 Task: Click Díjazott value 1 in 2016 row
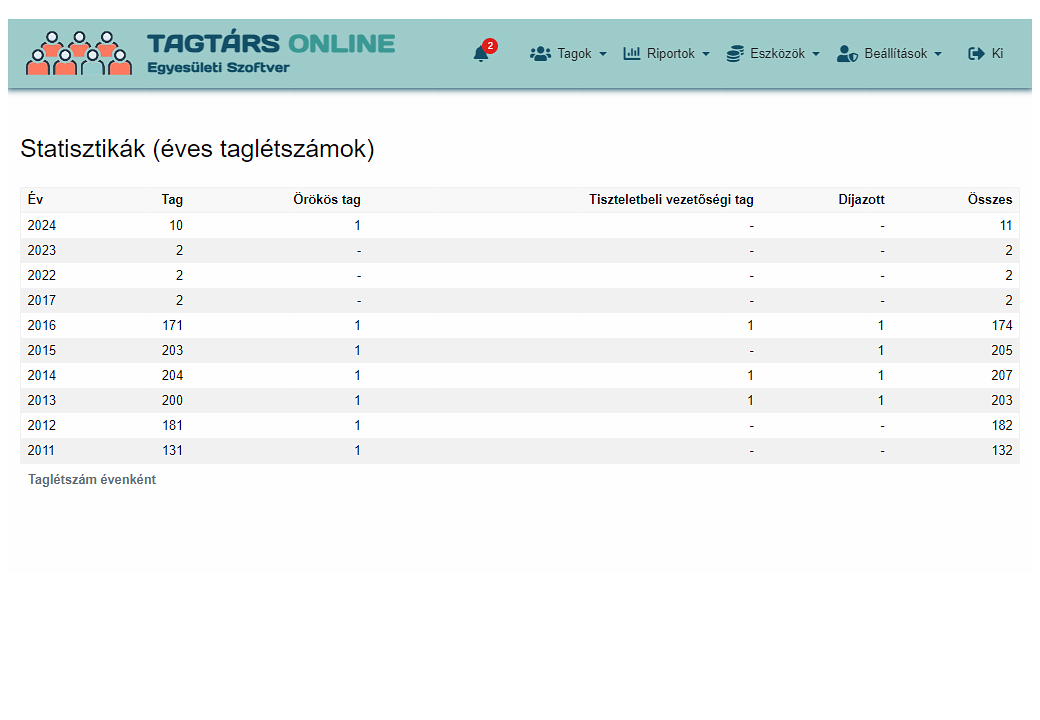pyautogui.click(x=881, y=326)
